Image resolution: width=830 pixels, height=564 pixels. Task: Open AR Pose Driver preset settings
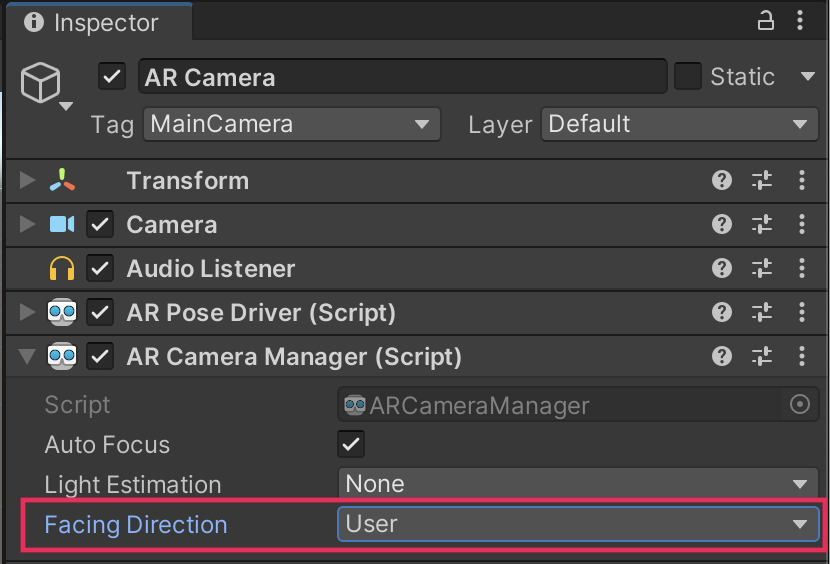coord(762,313)
